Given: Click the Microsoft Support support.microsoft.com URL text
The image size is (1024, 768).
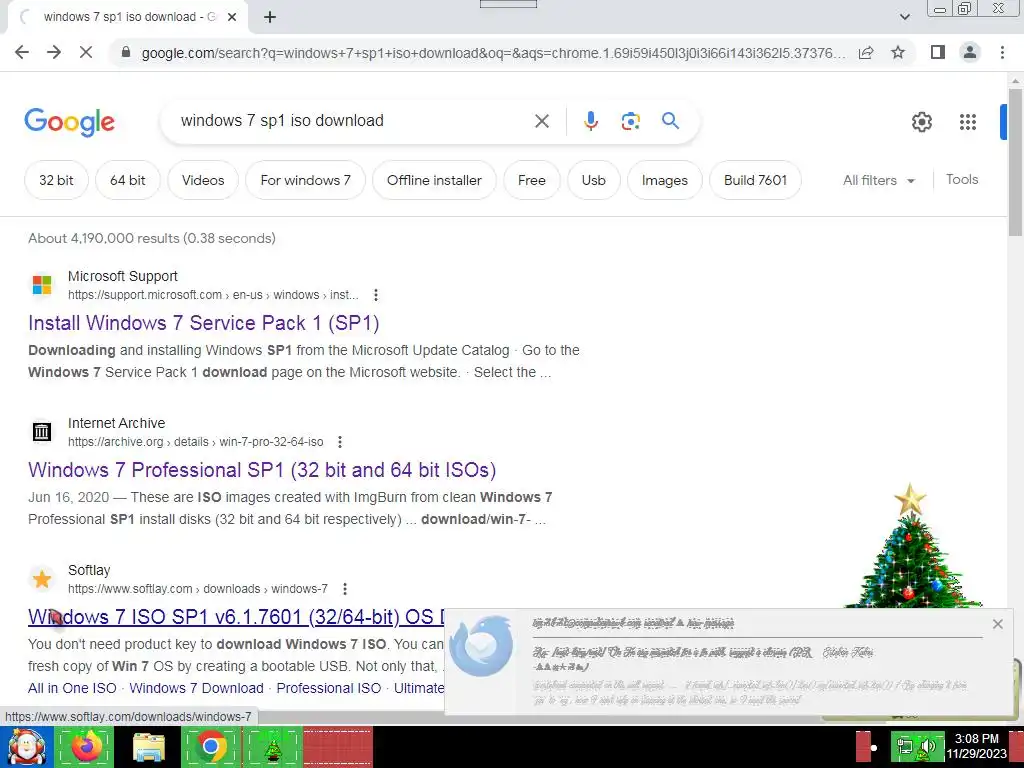Looking at the screenshot, I should tap(213, 295).
